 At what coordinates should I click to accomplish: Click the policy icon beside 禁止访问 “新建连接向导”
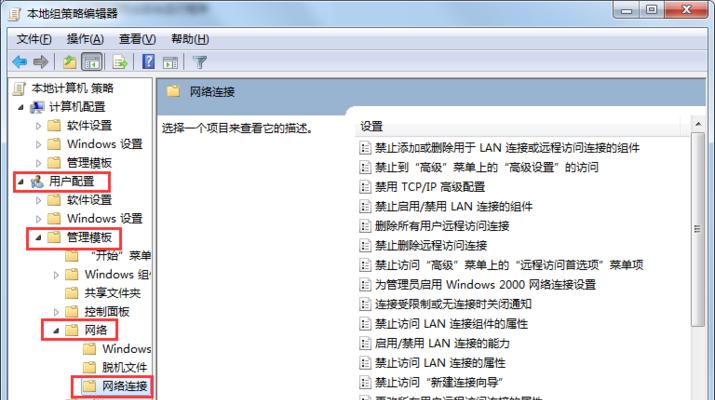click(365, 383)
